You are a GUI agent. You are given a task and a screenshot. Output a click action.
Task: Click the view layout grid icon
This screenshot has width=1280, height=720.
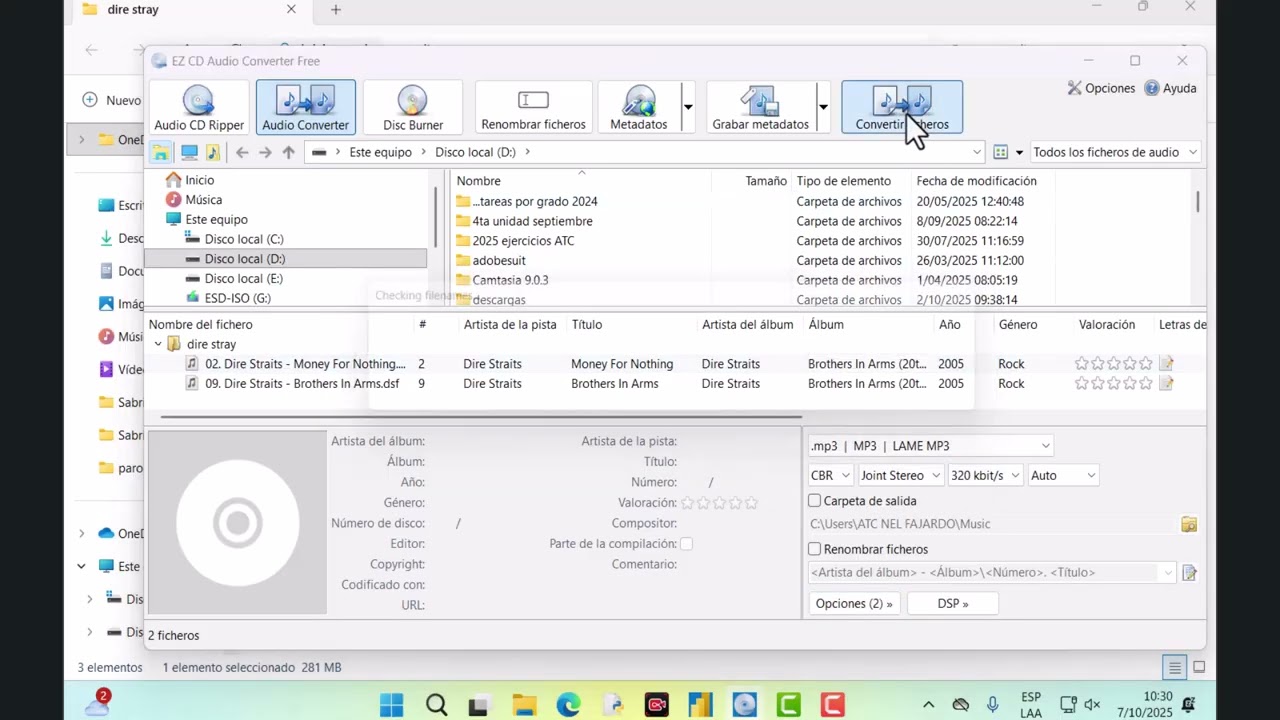click(1000, 152)
